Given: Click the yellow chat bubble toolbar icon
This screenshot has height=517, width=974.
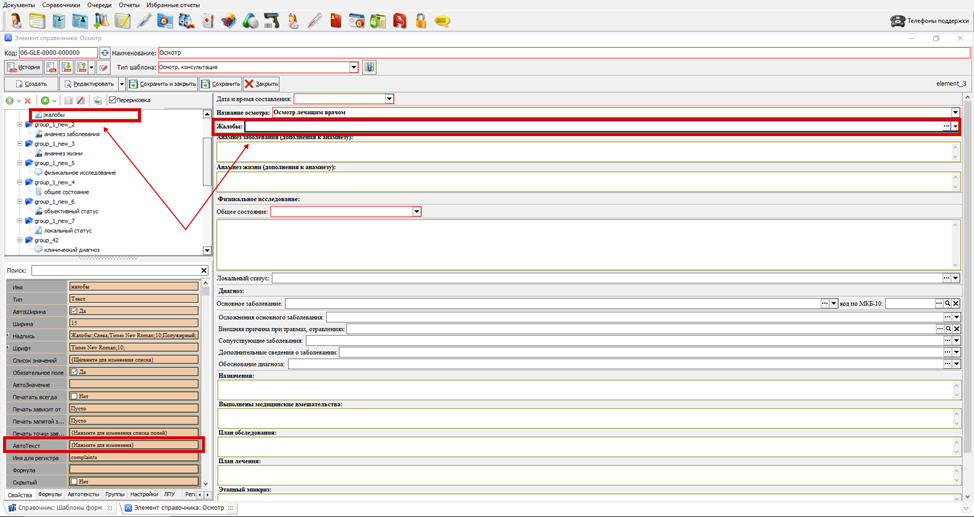Looking at the screenshot, I should 442,20.
